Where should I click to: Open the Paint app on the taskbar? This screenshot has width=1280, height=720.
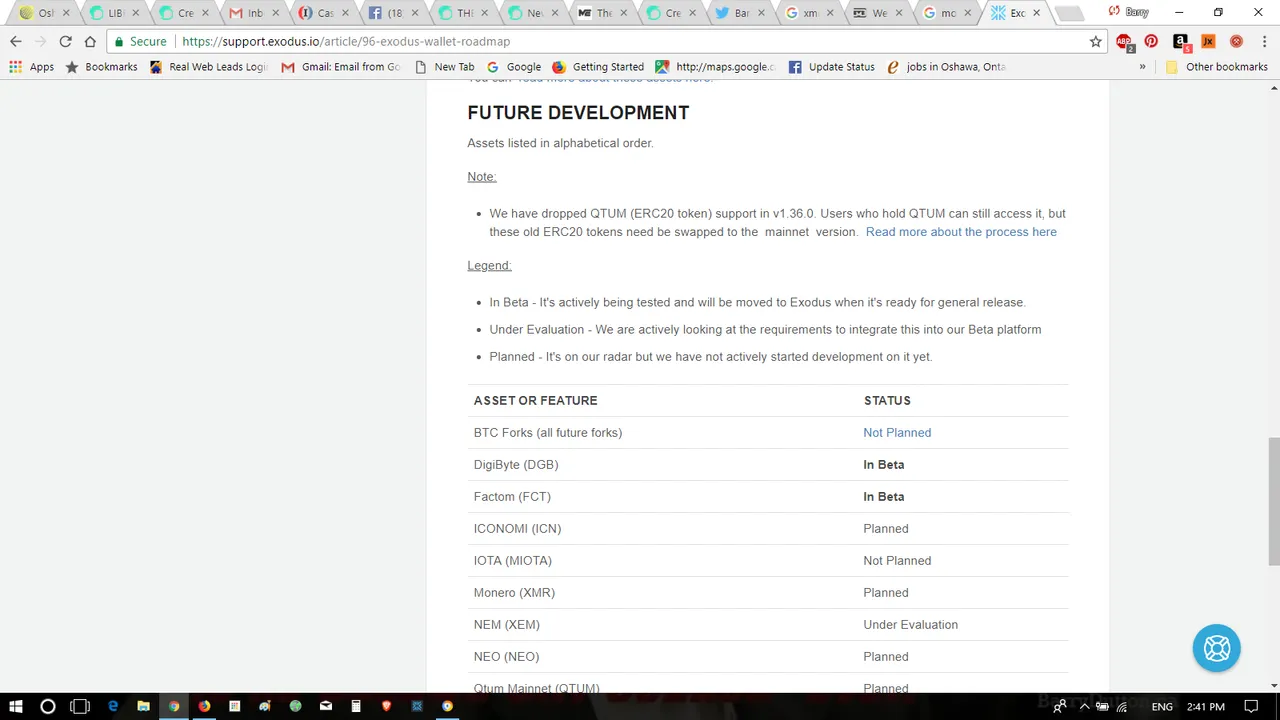tap(265, 706)
